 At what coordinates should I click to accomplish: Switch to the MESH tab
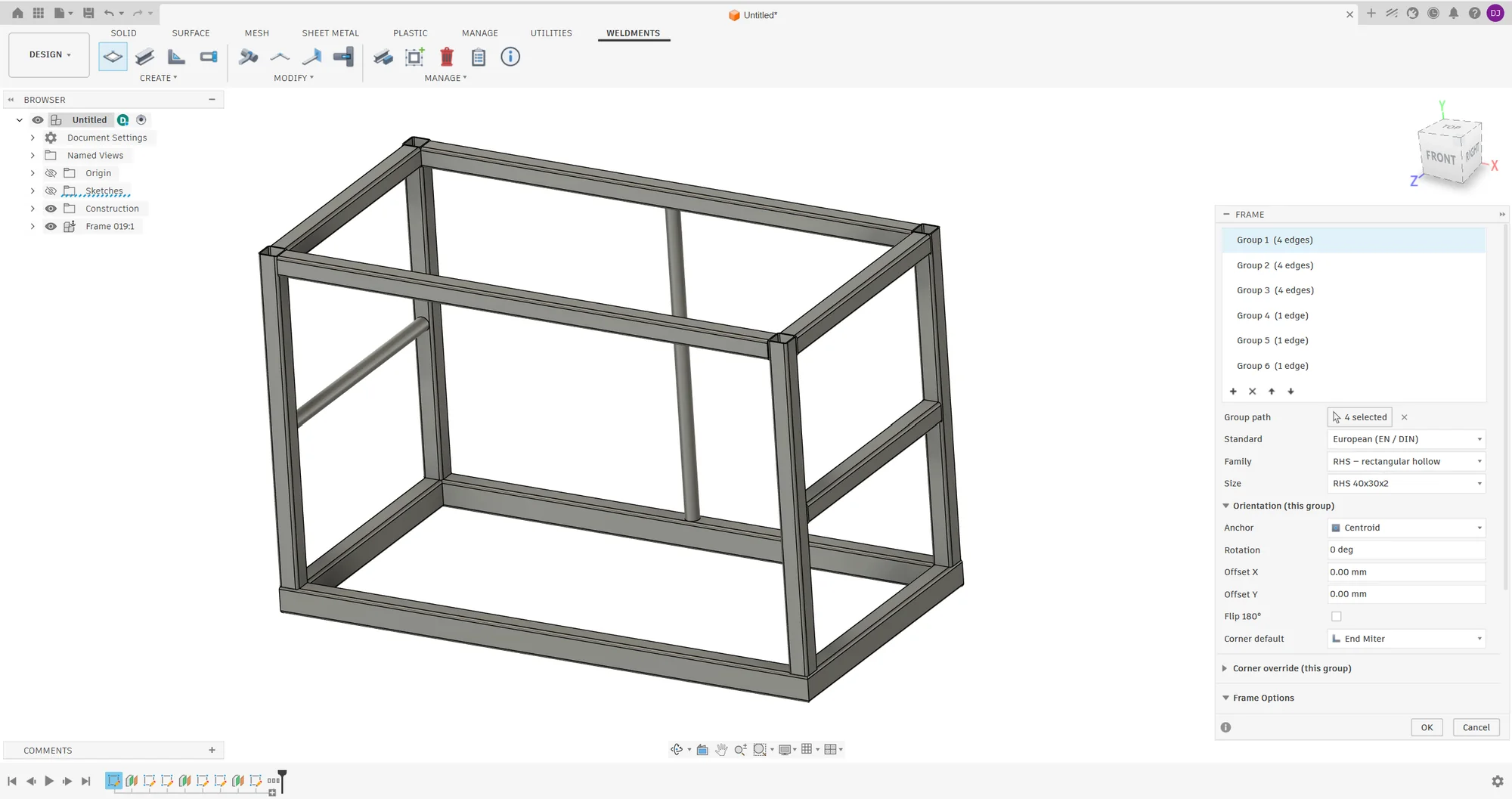click(257, 33)
